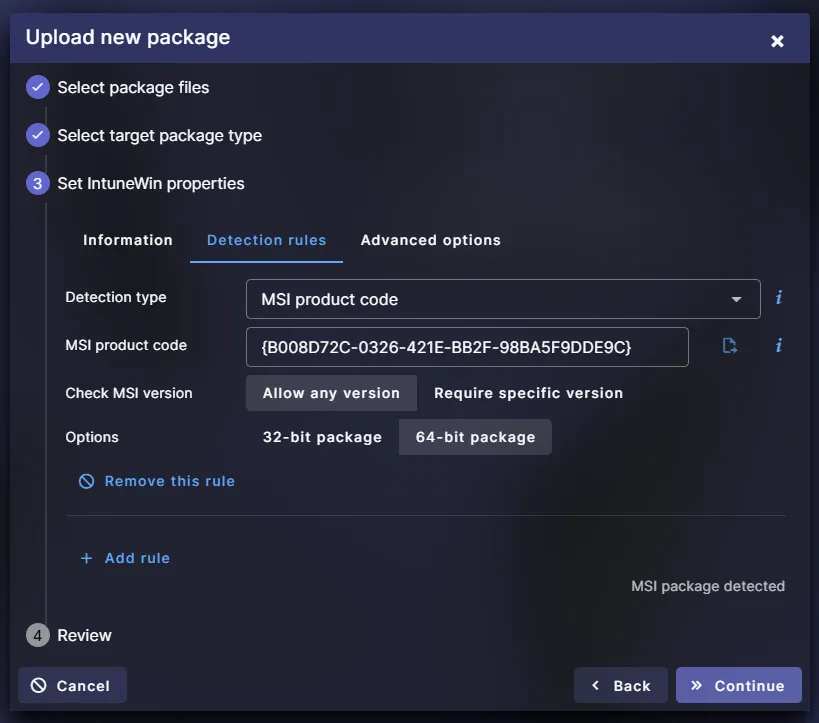This screenshot has width=819, height=723.
Task: Click the Detection type dropdown arrow
Action: click(x=736, y=299)
